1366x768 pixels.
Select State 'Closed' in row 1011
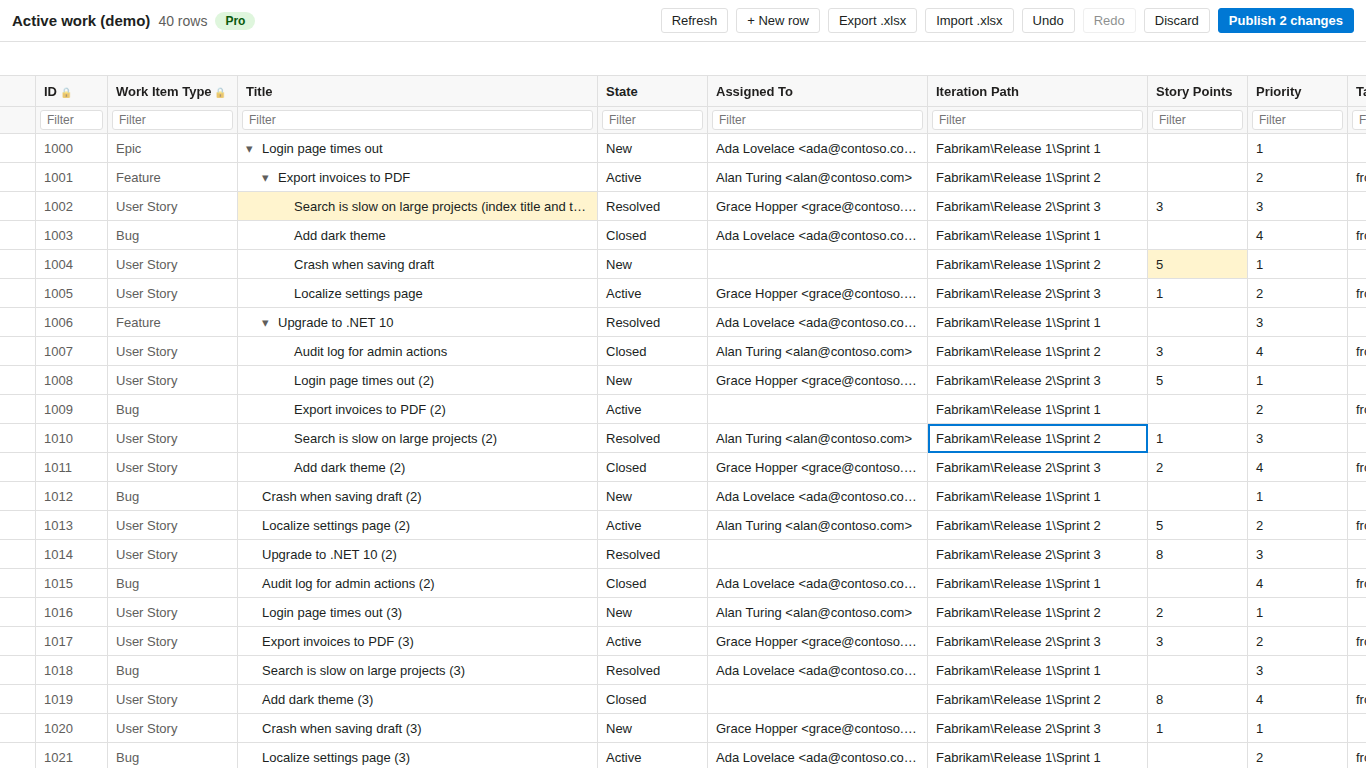click(652, 468)
